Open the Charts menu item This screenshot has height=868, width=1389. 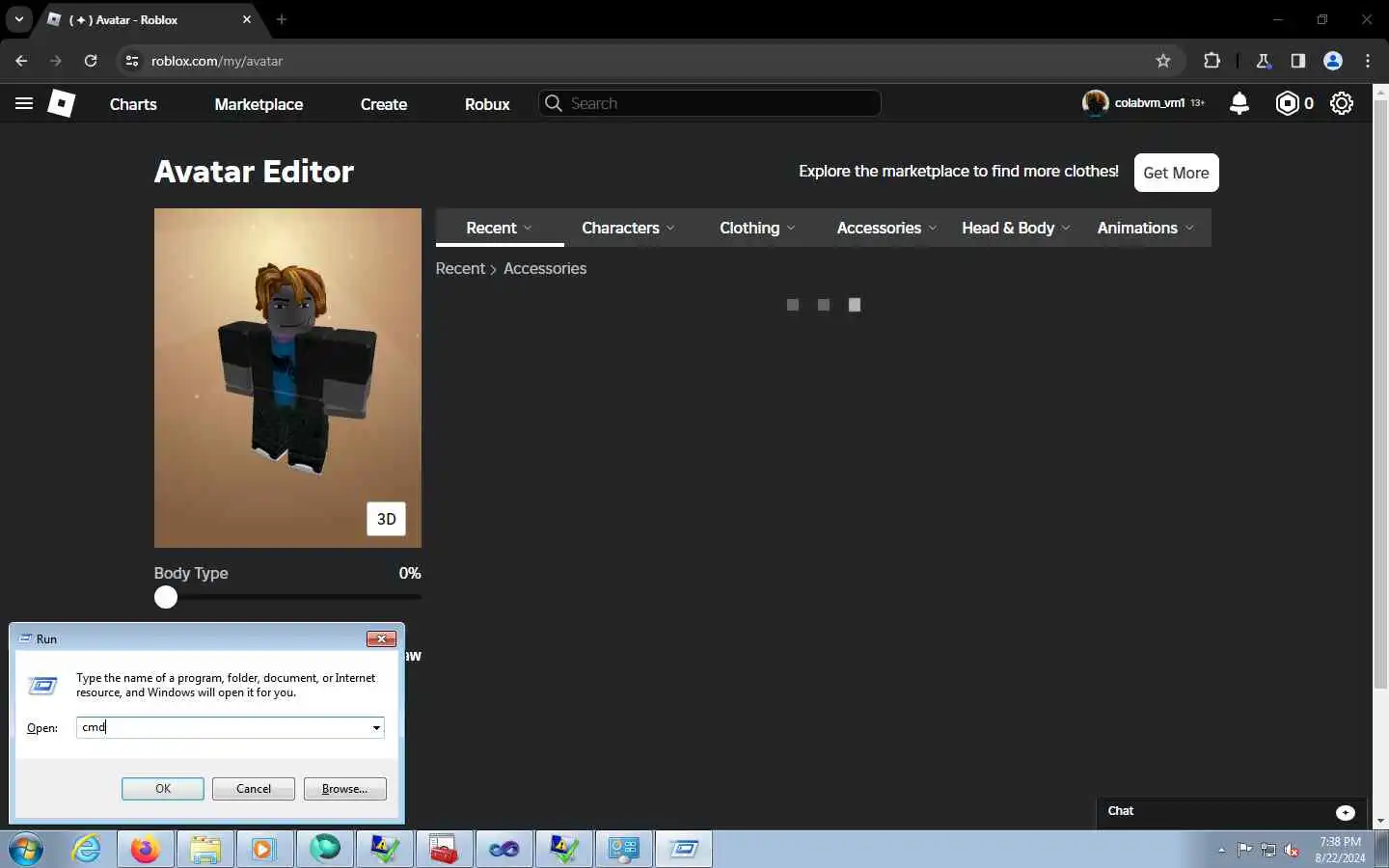(133, 104)
